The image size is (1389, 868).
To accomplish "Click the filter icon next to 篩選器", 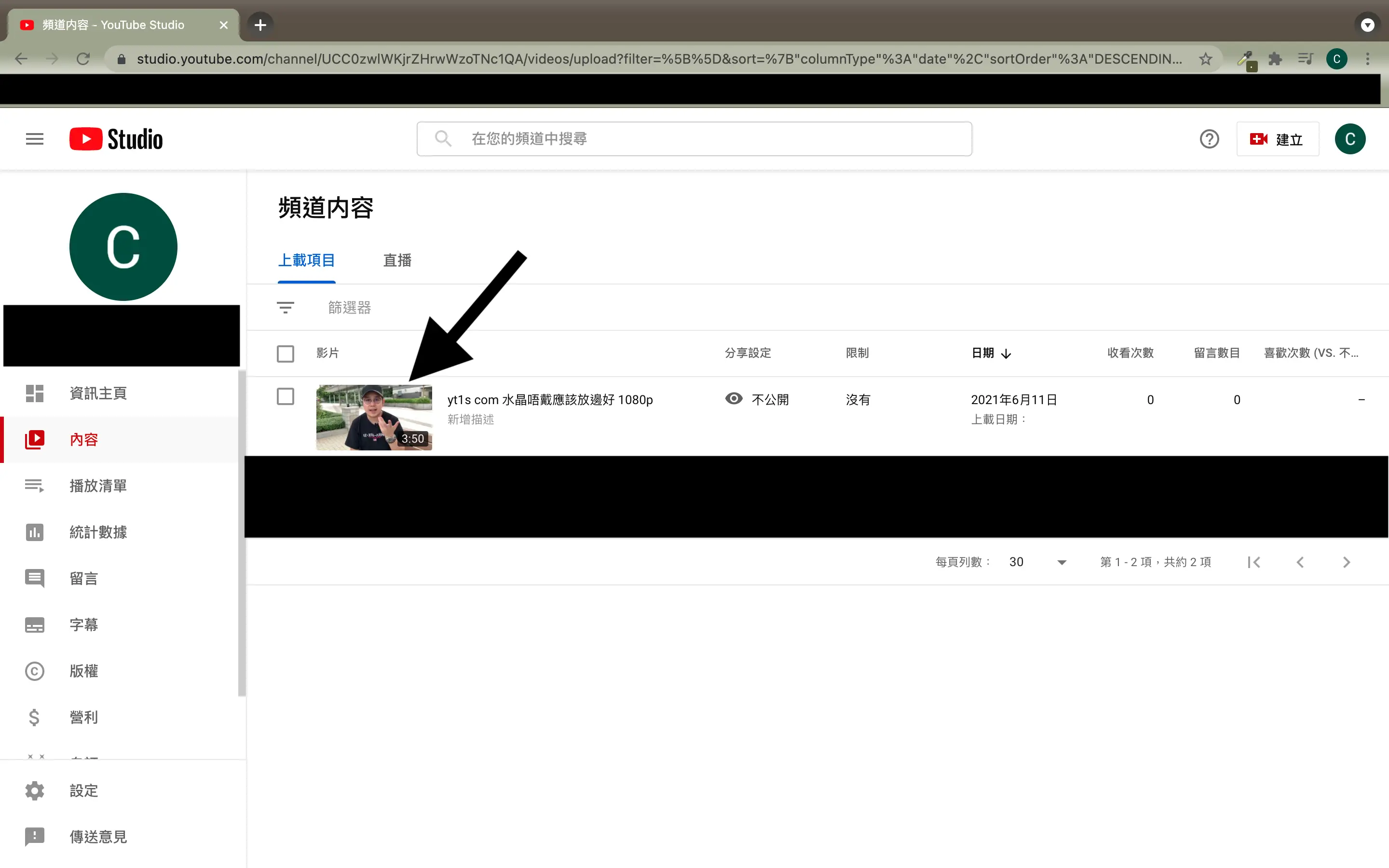I will click(x=285, y=308).
